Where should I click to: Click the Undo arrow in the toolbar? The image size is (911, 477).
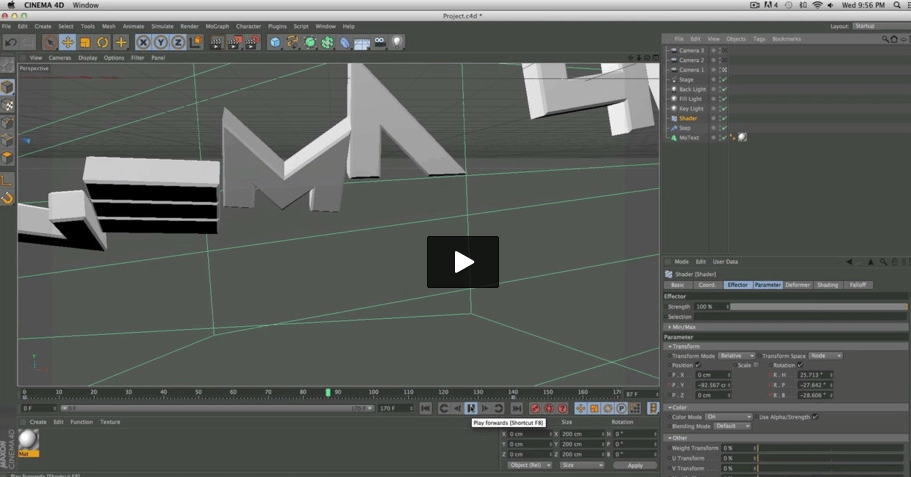10,42
